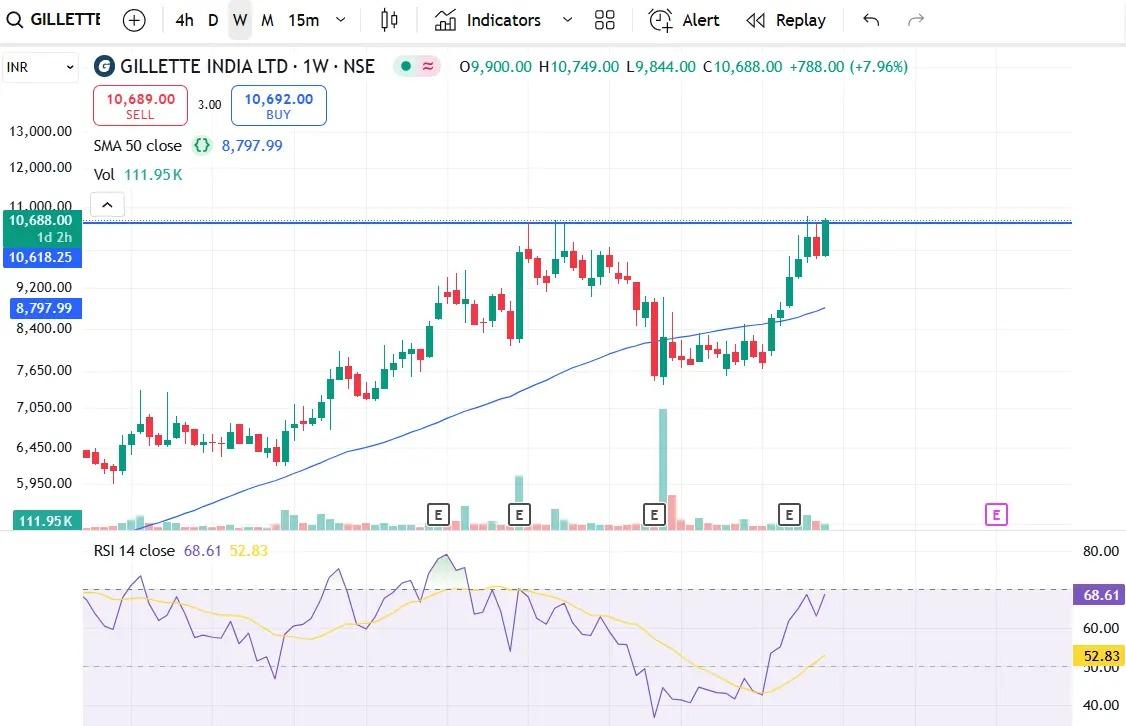Click the second earnings E marker

[x=519, y=514]
